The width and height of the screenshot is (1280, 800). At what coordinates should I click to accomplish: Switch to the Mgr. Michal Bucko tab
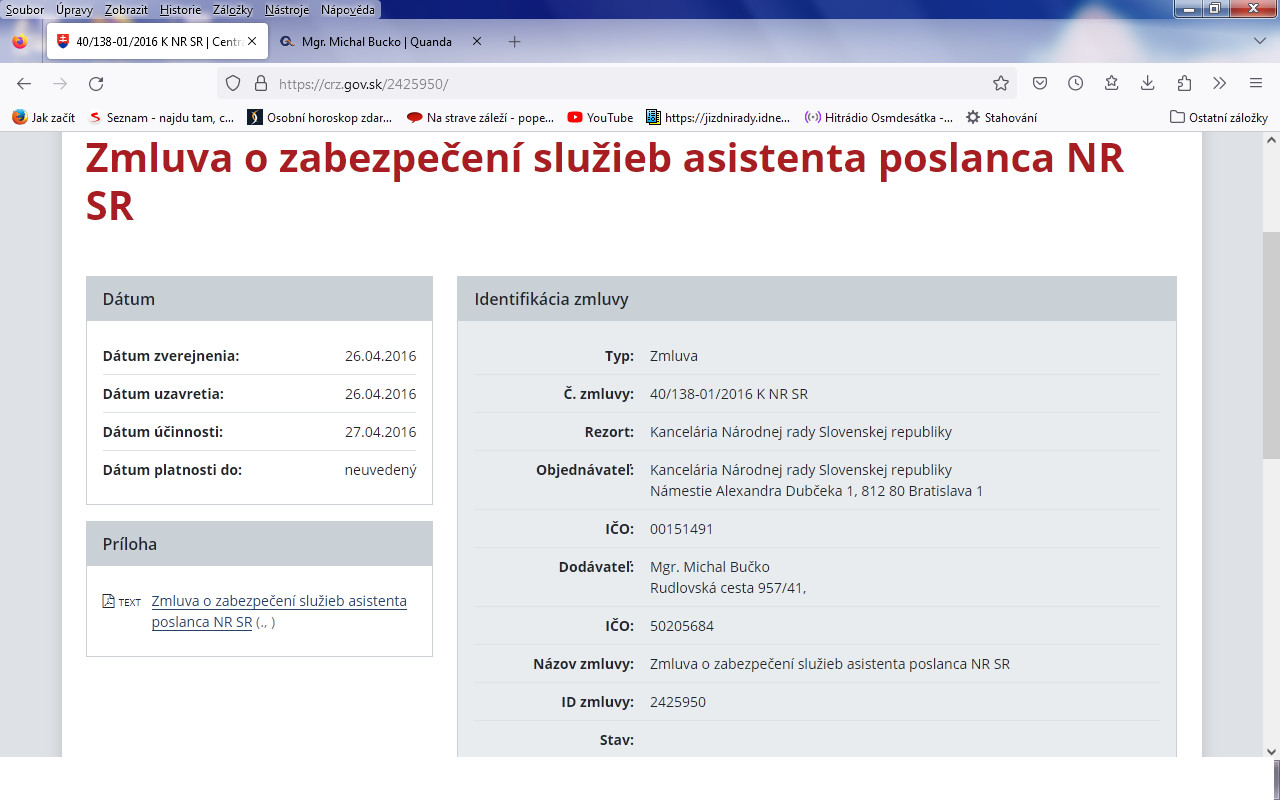[376, 42]
